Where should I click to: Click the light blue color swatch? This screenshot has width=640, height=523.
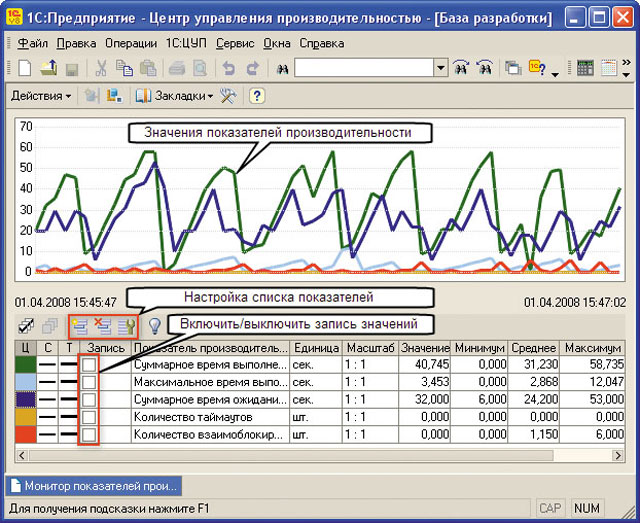[26, 382]
